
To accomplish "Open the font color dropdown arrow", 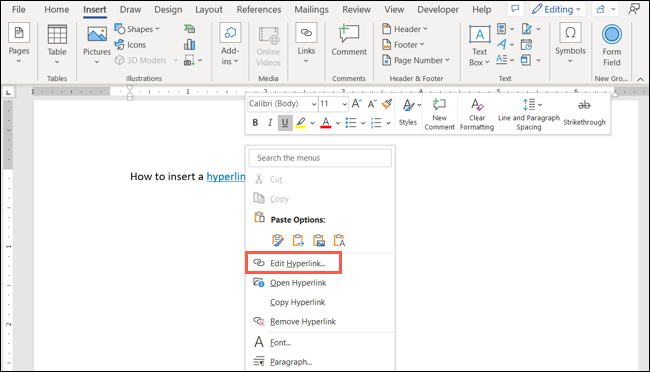I will 338,123.
